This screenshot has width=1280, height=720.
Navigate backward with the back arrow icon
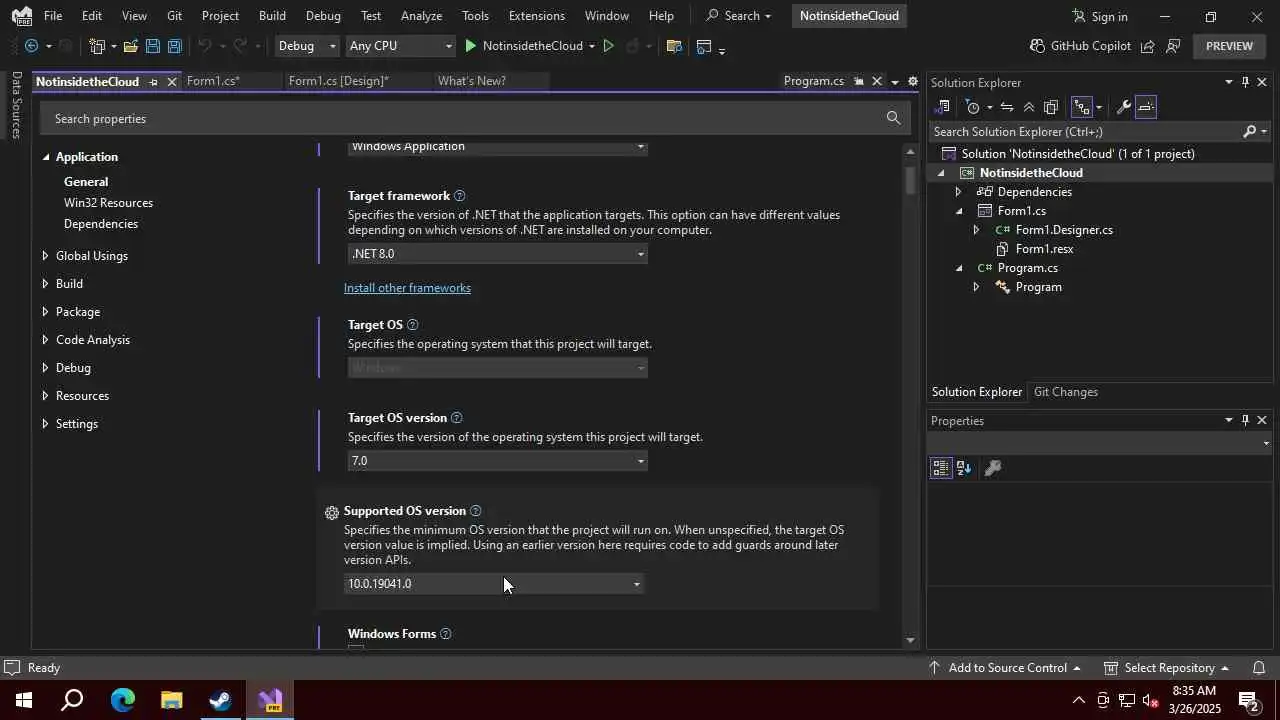click(x=31, y=46)
